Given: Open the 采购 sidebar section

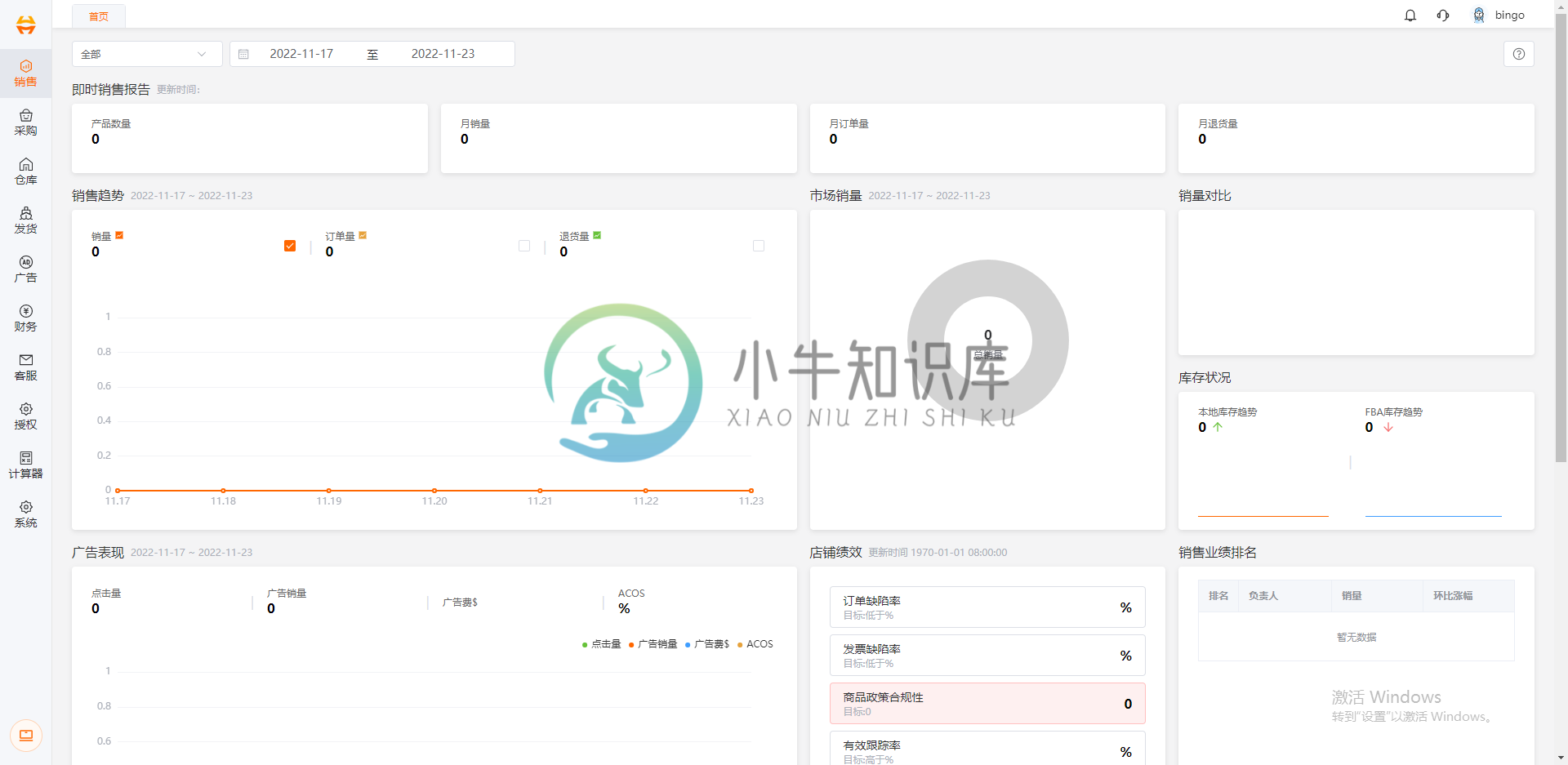Looking at the screenshot, I should tap(25, 122).
